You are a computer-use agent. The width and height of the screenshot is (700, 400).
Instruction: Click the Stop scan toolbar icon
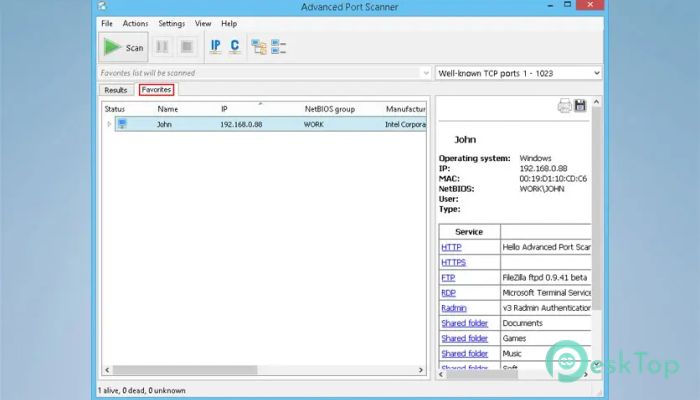tap(187, 46)
